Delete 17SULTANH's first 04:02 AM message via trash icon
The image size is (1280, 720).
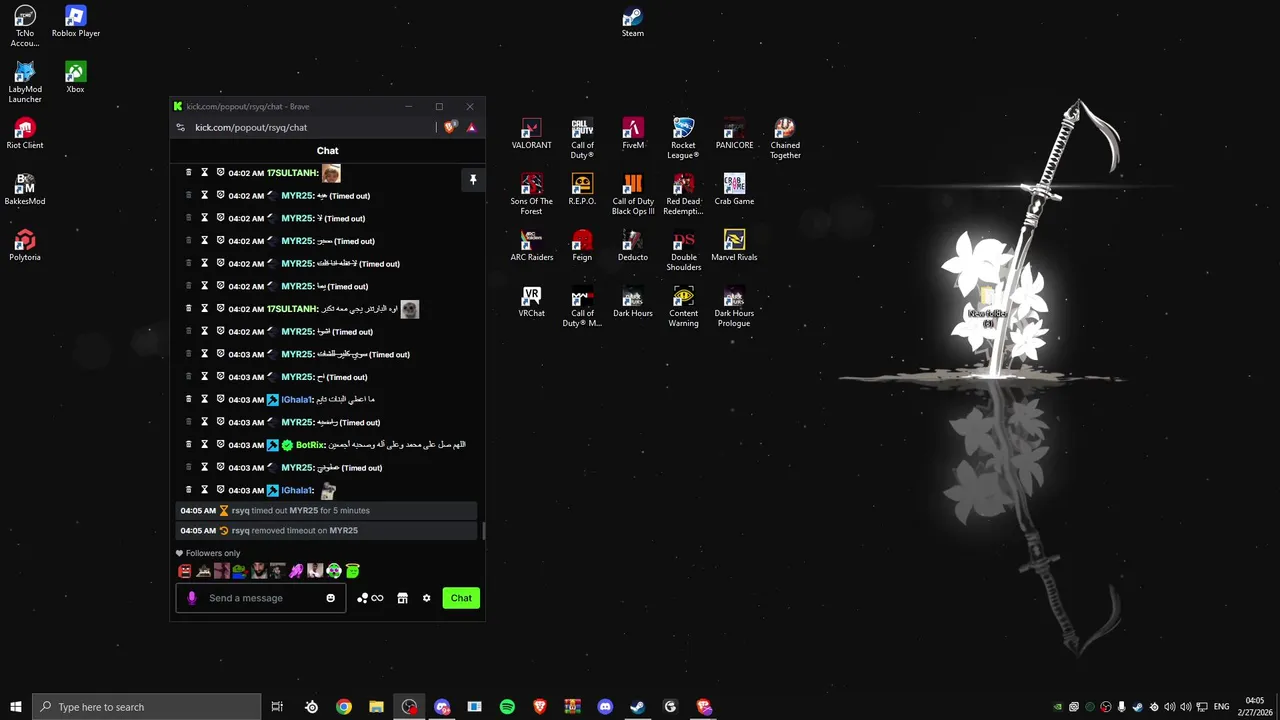pyautogui.click(x=188, y=173)
